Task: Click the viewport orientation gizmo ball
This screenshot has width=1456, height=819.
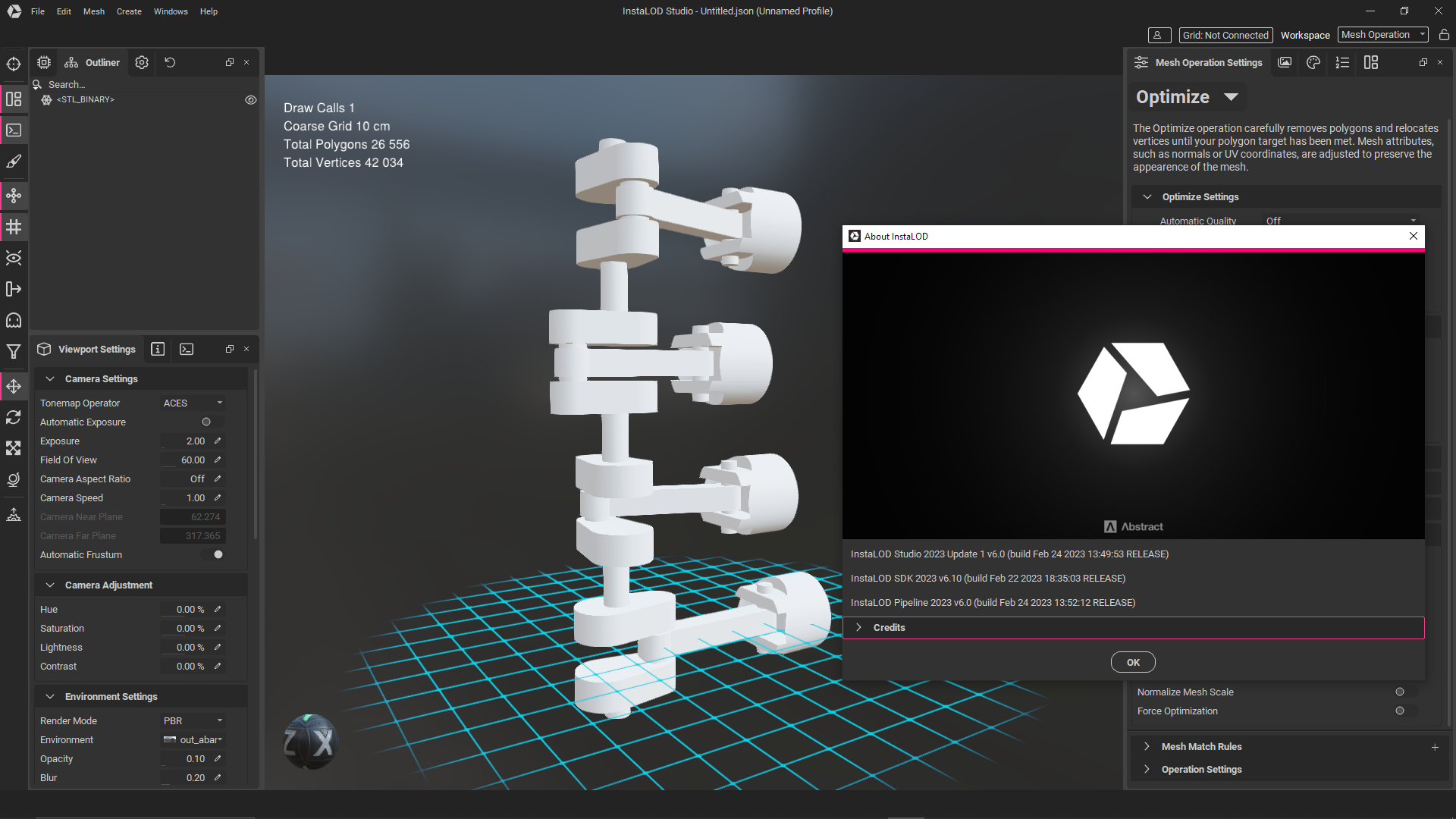Action: (310, 742)
